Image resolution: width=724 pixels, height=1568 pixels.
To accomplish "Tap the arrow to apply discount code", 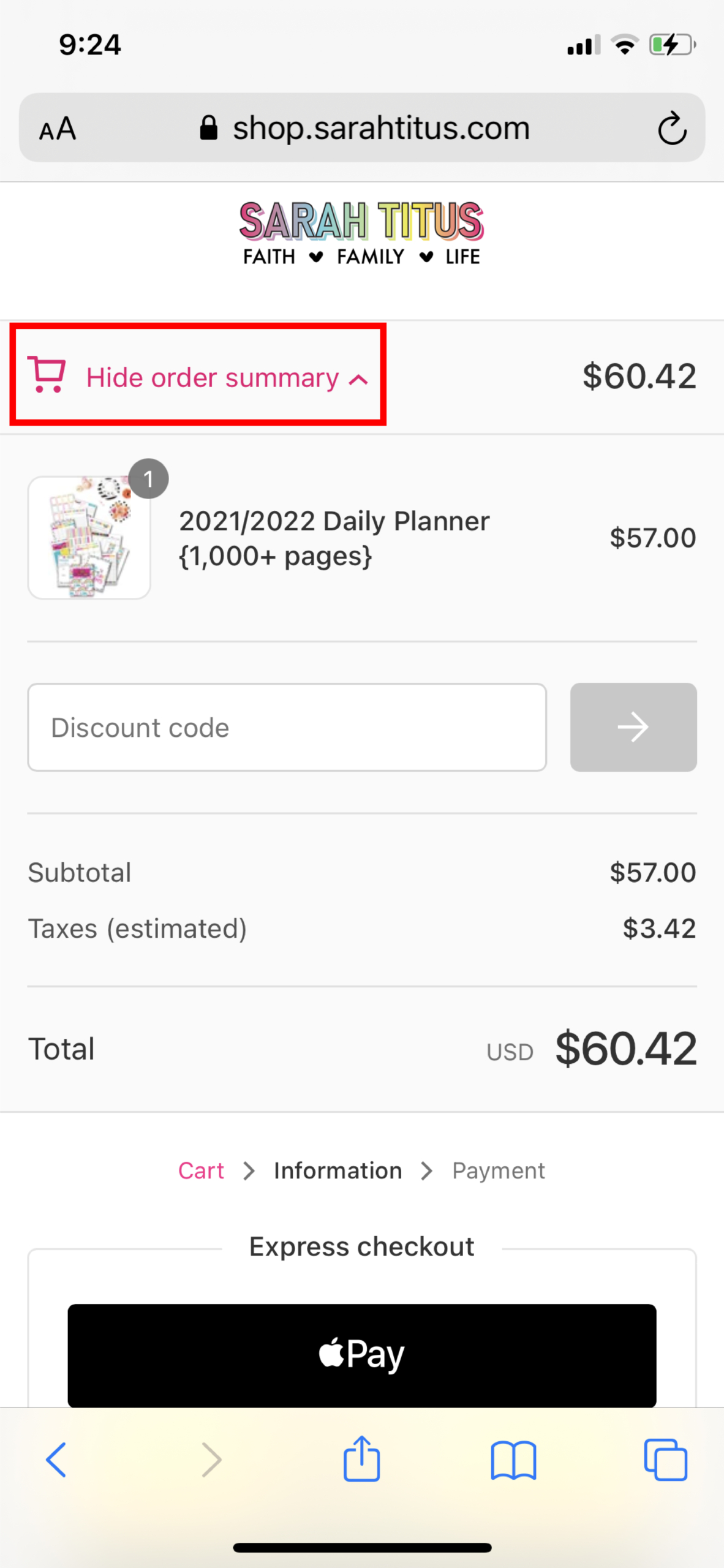I will (633, 727).
